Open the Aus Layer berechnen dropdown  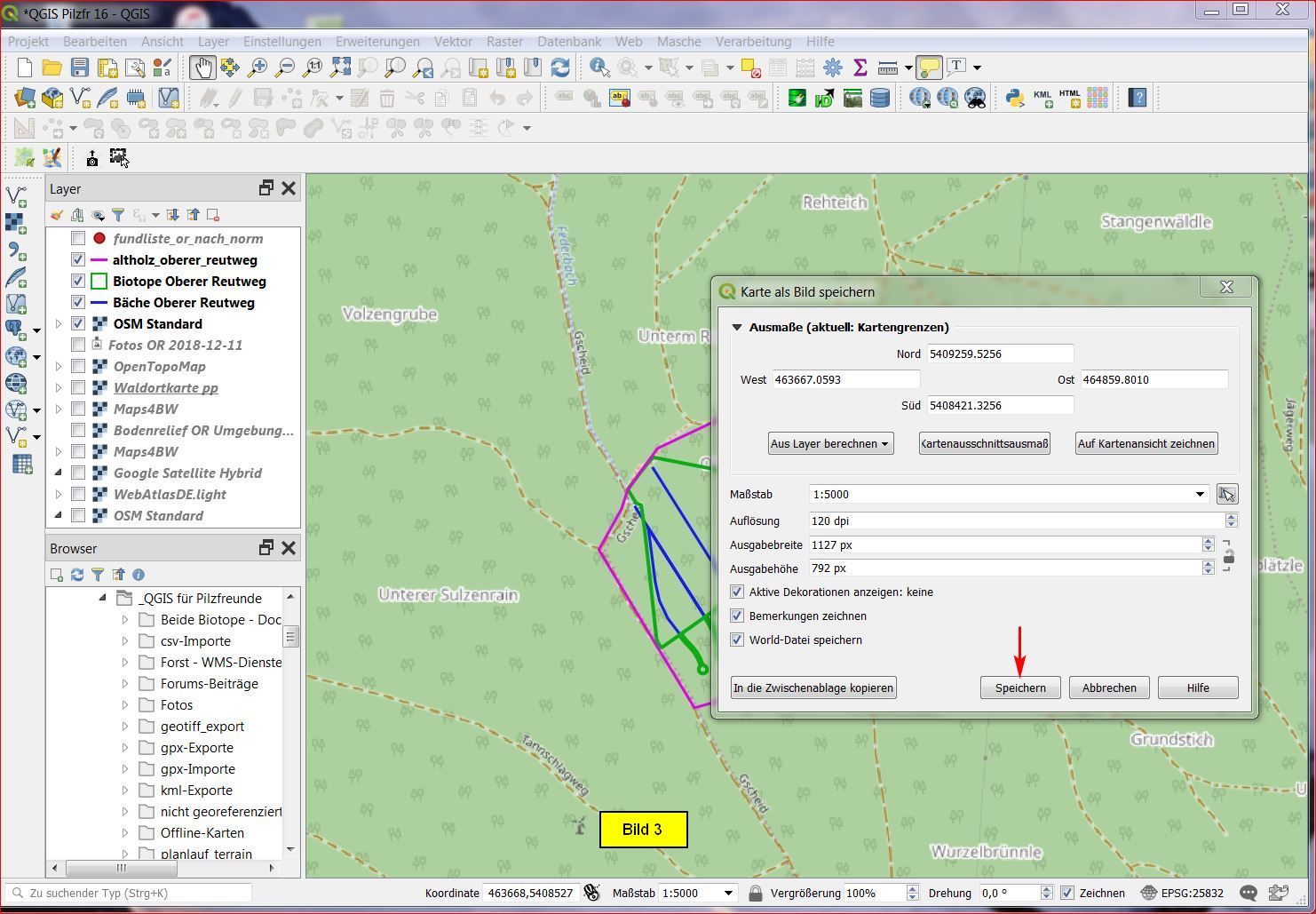[x=830, y=444]
